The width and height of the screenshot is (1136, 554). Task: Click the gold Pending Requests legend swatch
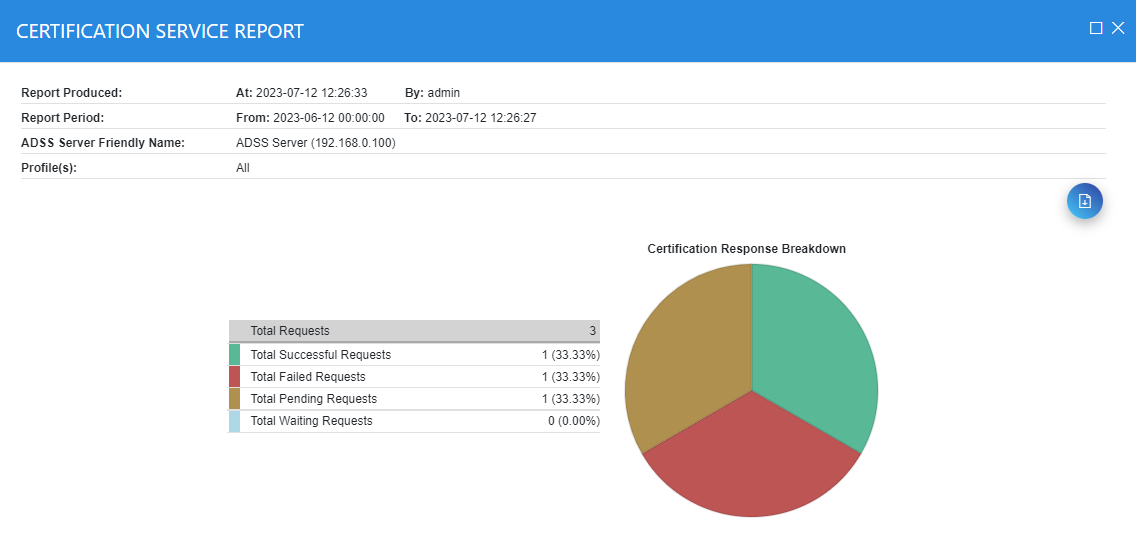pos(234,399)
